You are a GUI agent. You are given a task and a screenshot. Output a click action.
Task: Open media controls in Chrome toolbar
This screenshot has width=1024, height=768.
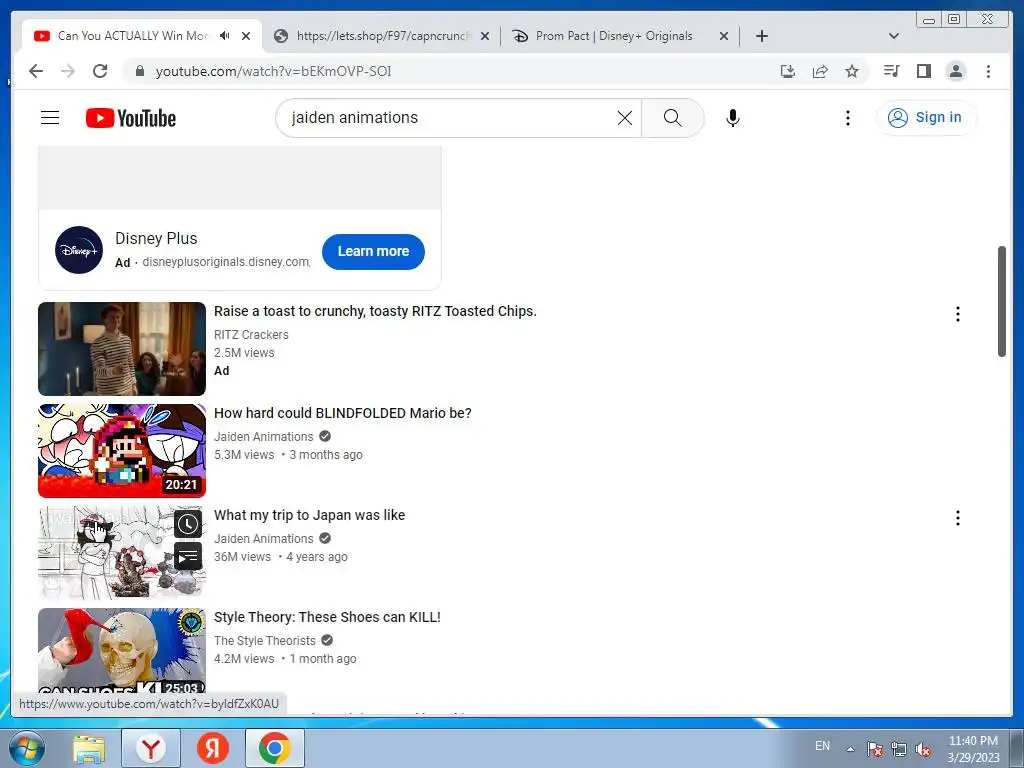click(x=891, y=71)
